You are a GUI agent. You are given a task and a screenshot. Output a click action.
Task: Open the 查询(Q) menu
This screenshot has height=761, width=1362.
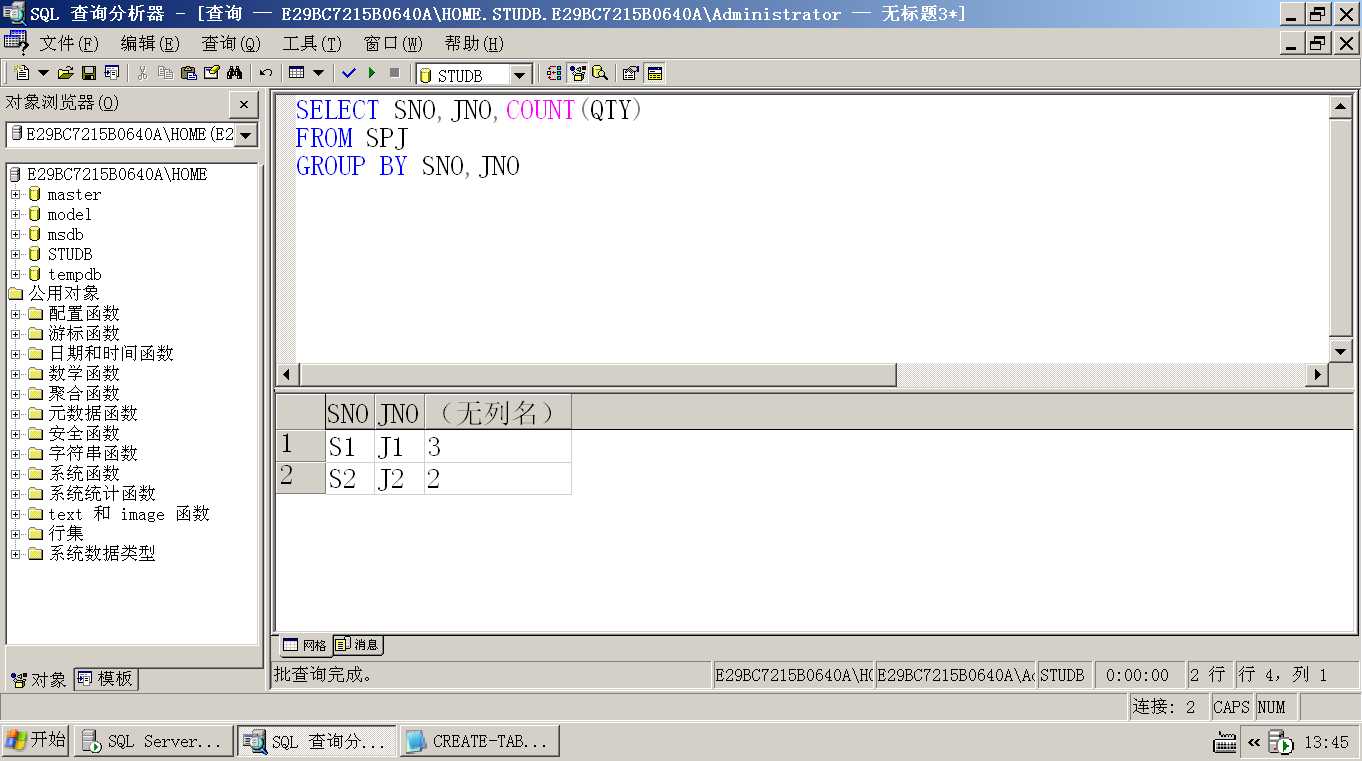[x=231, y=43]
